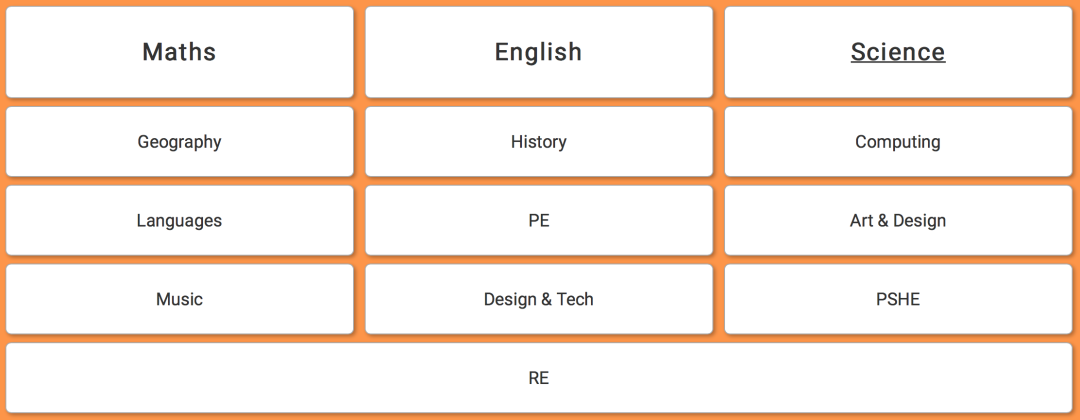Screen dimensions: 1080x420
Task: Click the Computing label text
Action: 897,142
